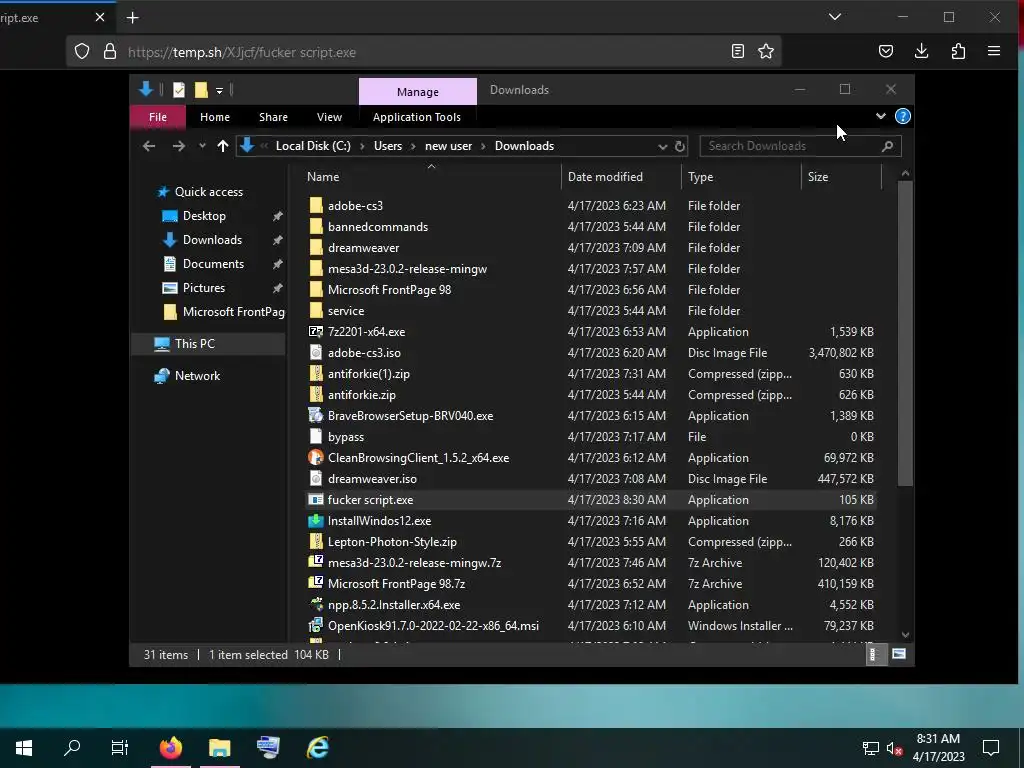Viewport: 1024px width, 768px height.
Task: Open the Application Tools ribbon tab
Action: coord(417,117)
